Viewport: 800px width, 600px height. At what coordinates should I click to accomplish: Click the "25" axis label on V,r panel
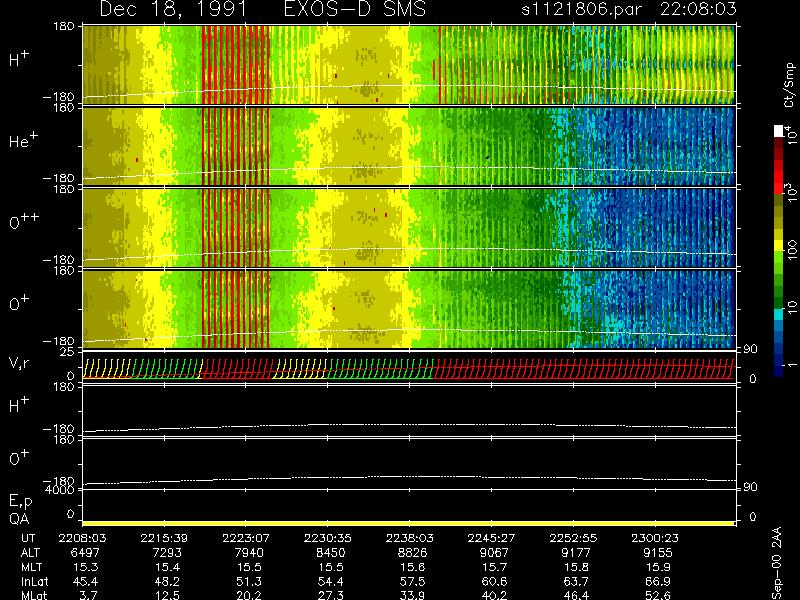coord(68,352)
